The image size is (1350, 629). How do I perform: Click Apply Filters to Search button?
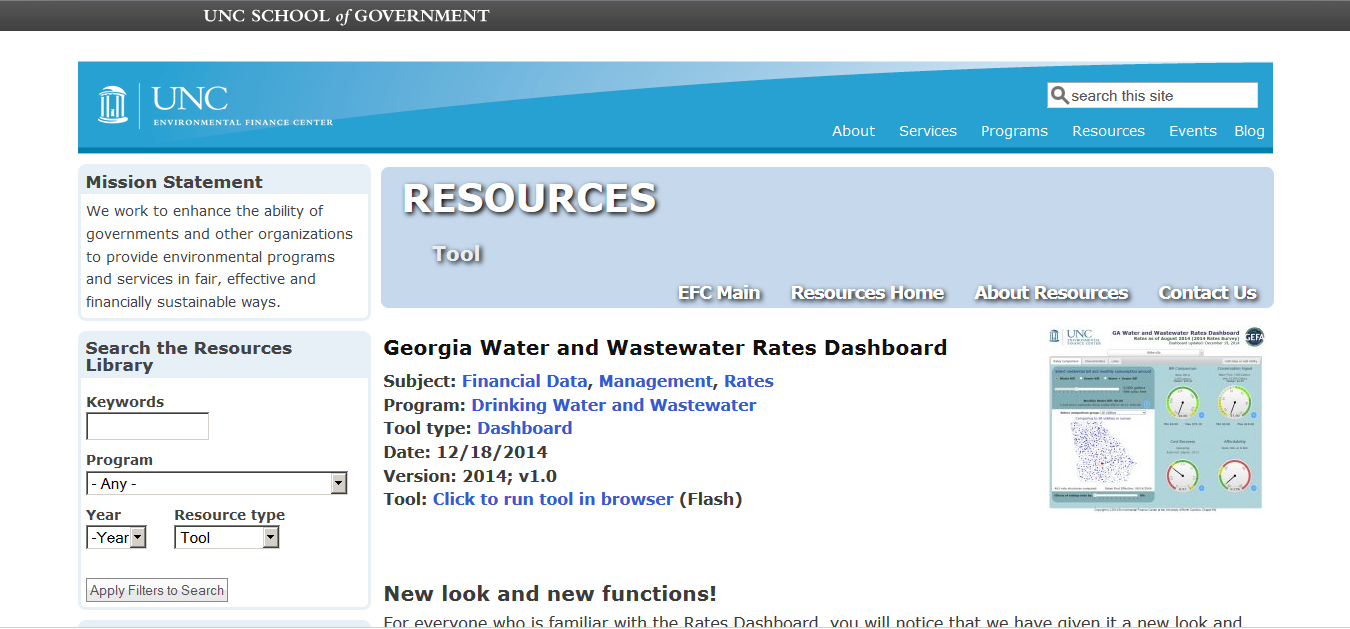tap(157, 590)
